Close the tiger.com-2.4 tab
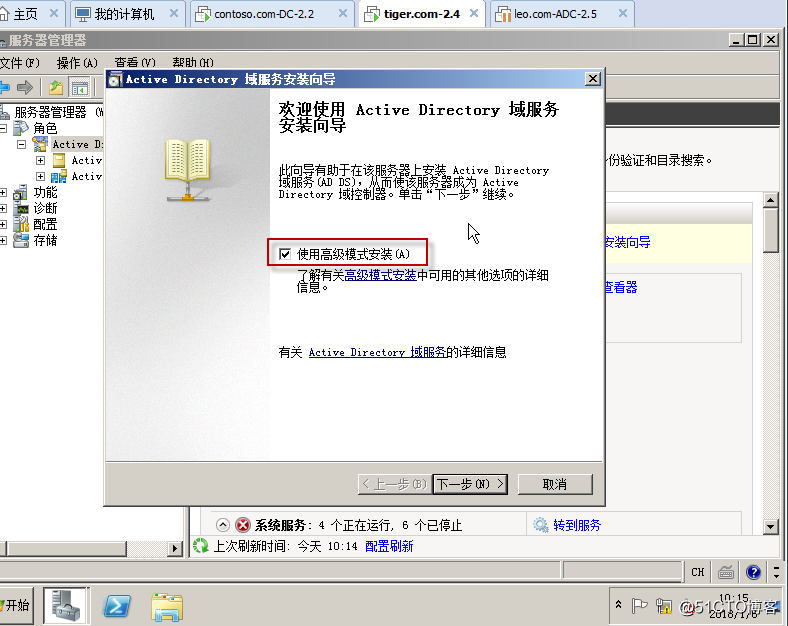Screen dimensions: 788x626 [473, 14]
